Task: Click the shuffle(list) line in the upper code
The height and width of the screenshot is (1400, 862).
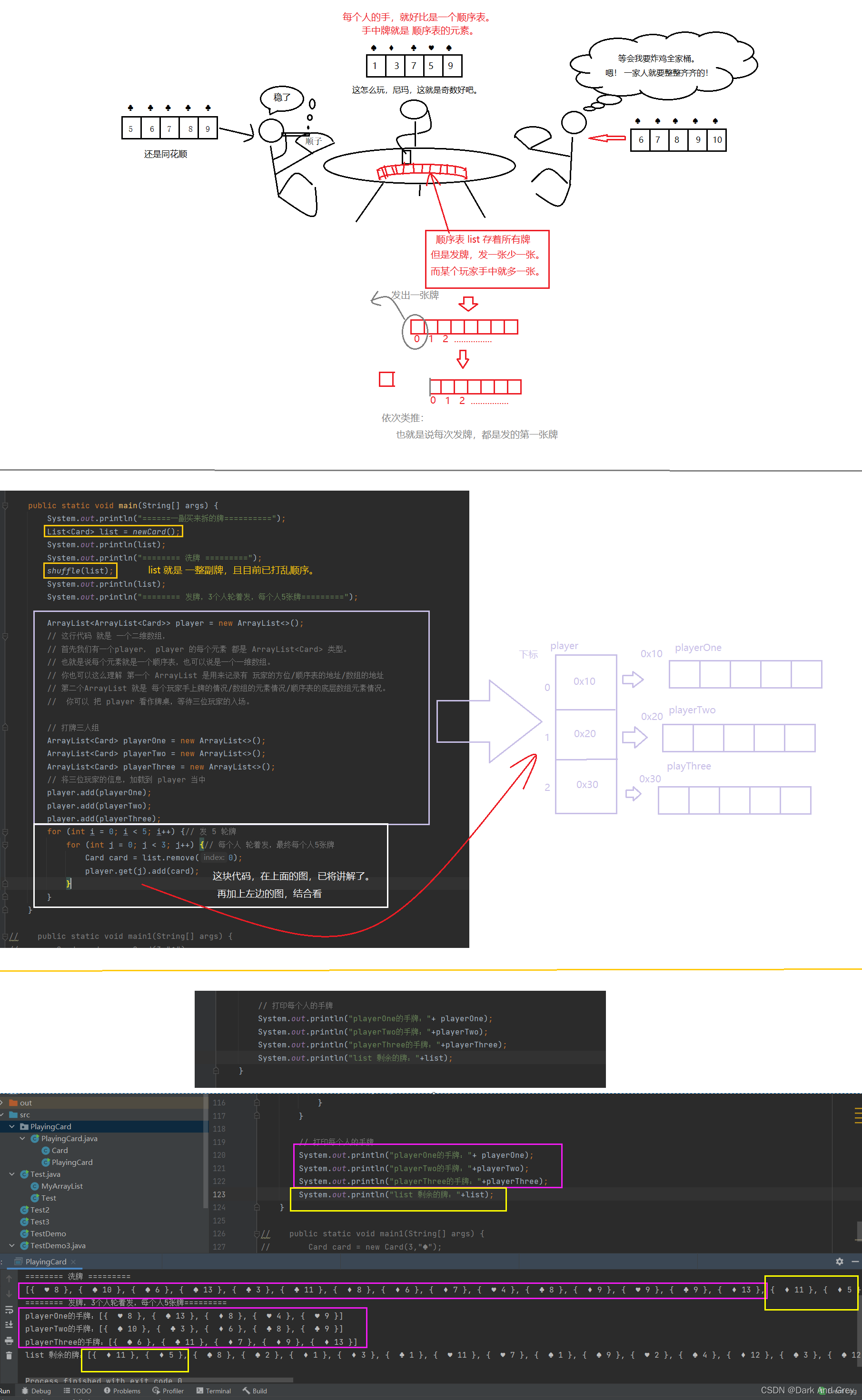Action: pyautogui.click(x=80, y=571)
